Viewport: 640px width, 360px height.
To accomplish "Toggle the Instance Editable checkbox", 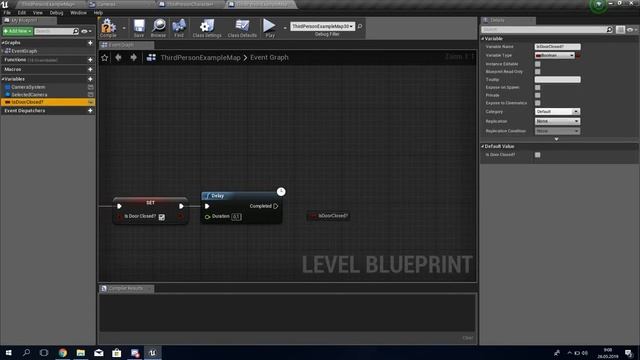I will coord(538,64).
